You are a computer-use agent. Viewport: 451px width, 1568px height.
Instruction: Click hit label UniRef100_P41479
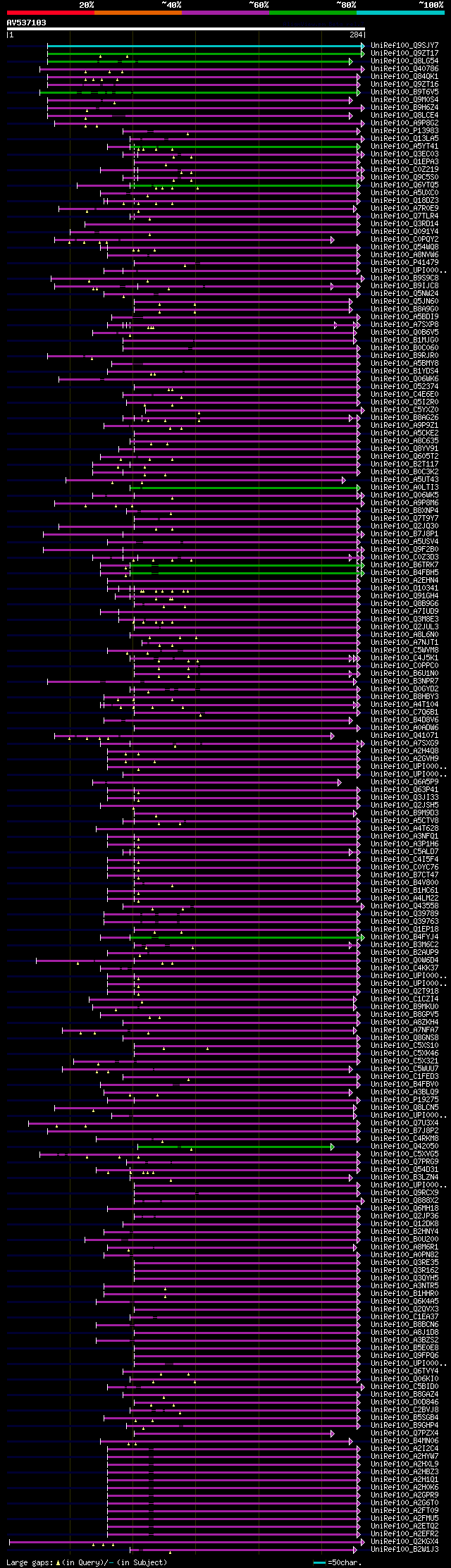coord(404,263)
